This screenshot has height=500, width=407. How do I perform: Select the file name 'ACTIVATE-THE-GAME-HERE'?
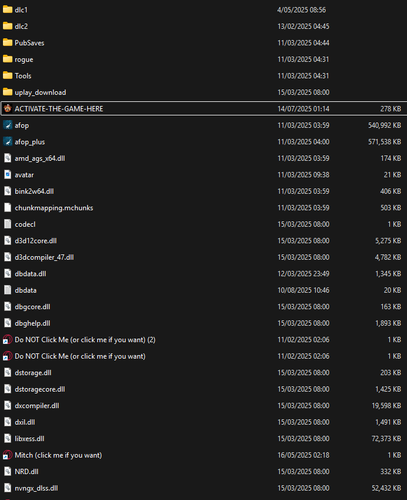click(59, 109)
